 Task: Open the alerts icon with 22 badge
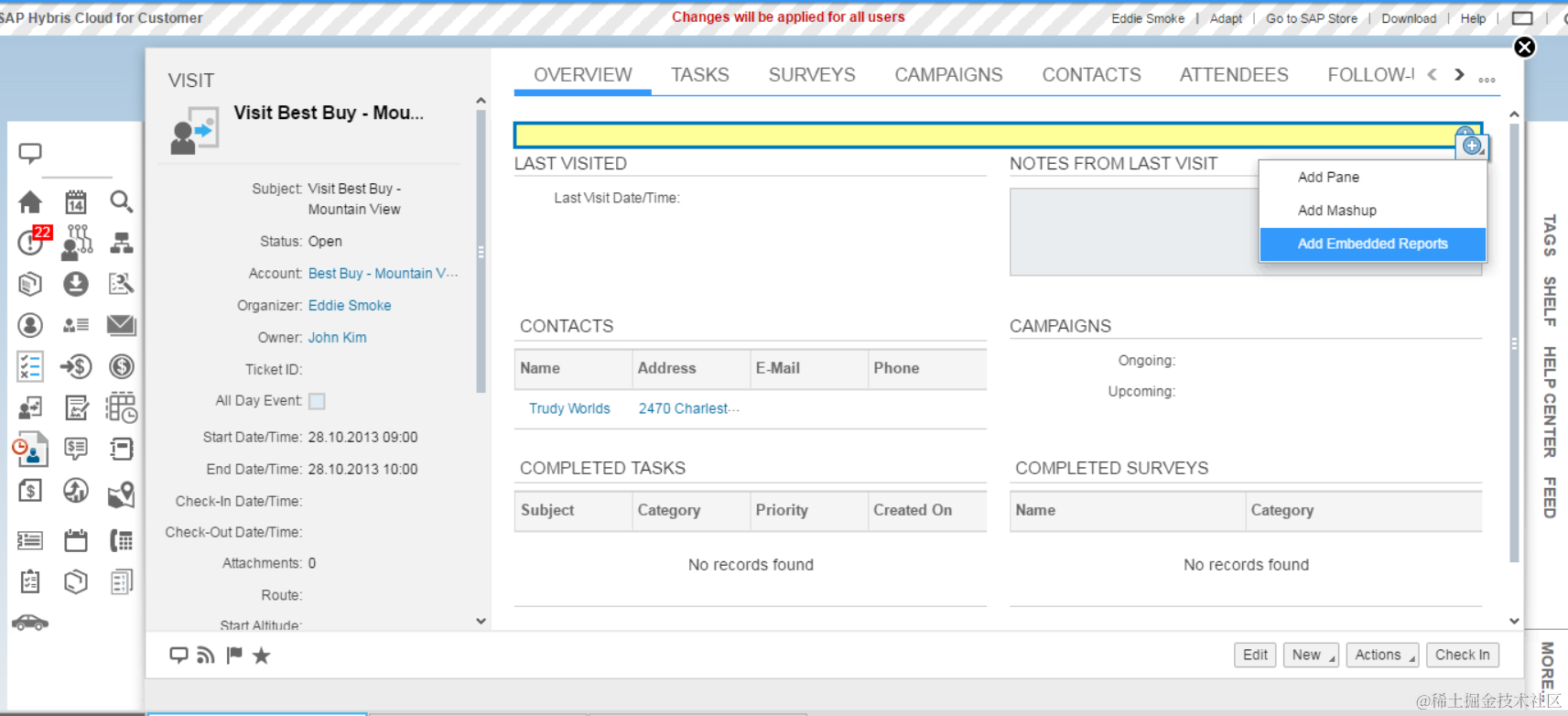33,241
